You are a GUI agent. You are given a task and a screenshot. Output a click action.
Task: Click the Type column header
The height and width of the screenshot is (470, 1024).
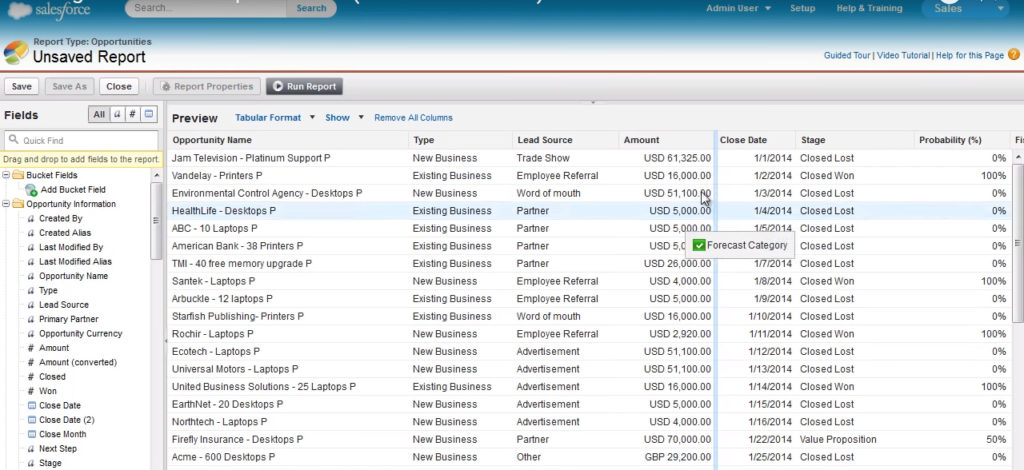(461, 140)
